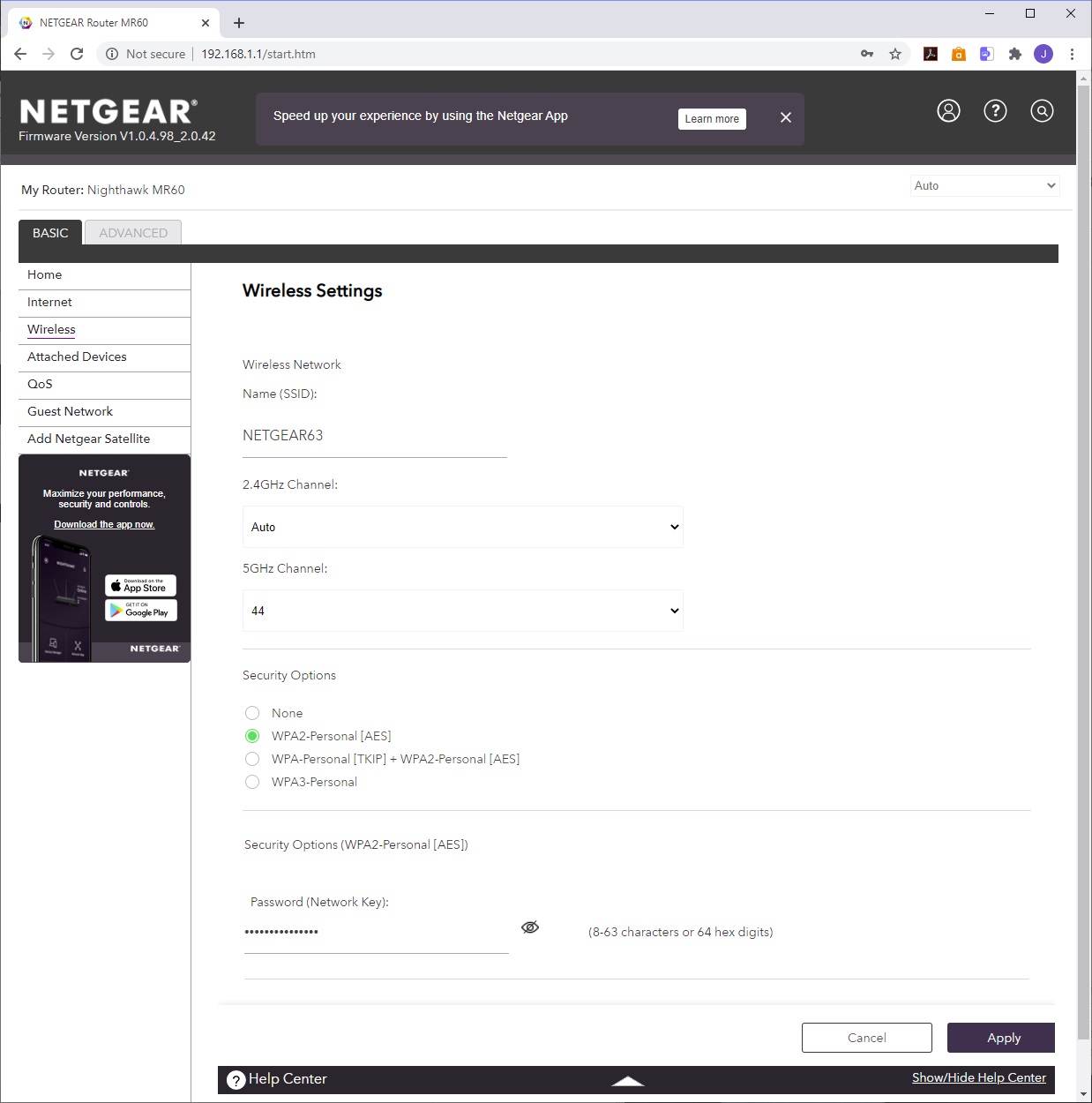1092x1103 pixels.
Task: Open the purple extension icon beside Amazon
Action: coord(987,54)
